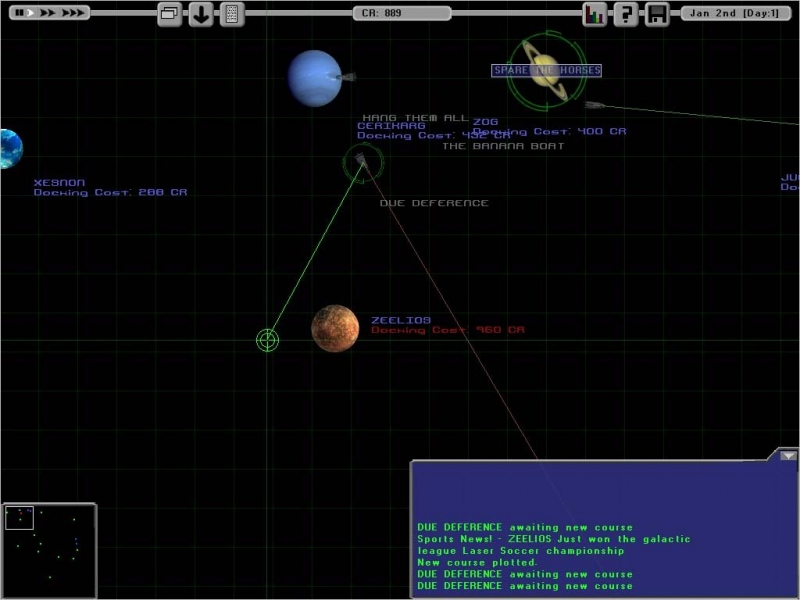The width and height of the screenshot is (800, 600).
Task: Click the green course destination waypoint
Action: pos(267,340)
